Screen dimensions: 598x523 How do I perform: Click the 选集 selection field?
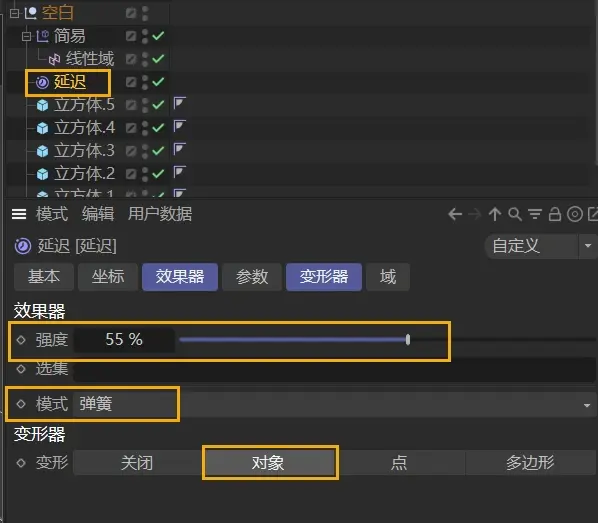334,369
